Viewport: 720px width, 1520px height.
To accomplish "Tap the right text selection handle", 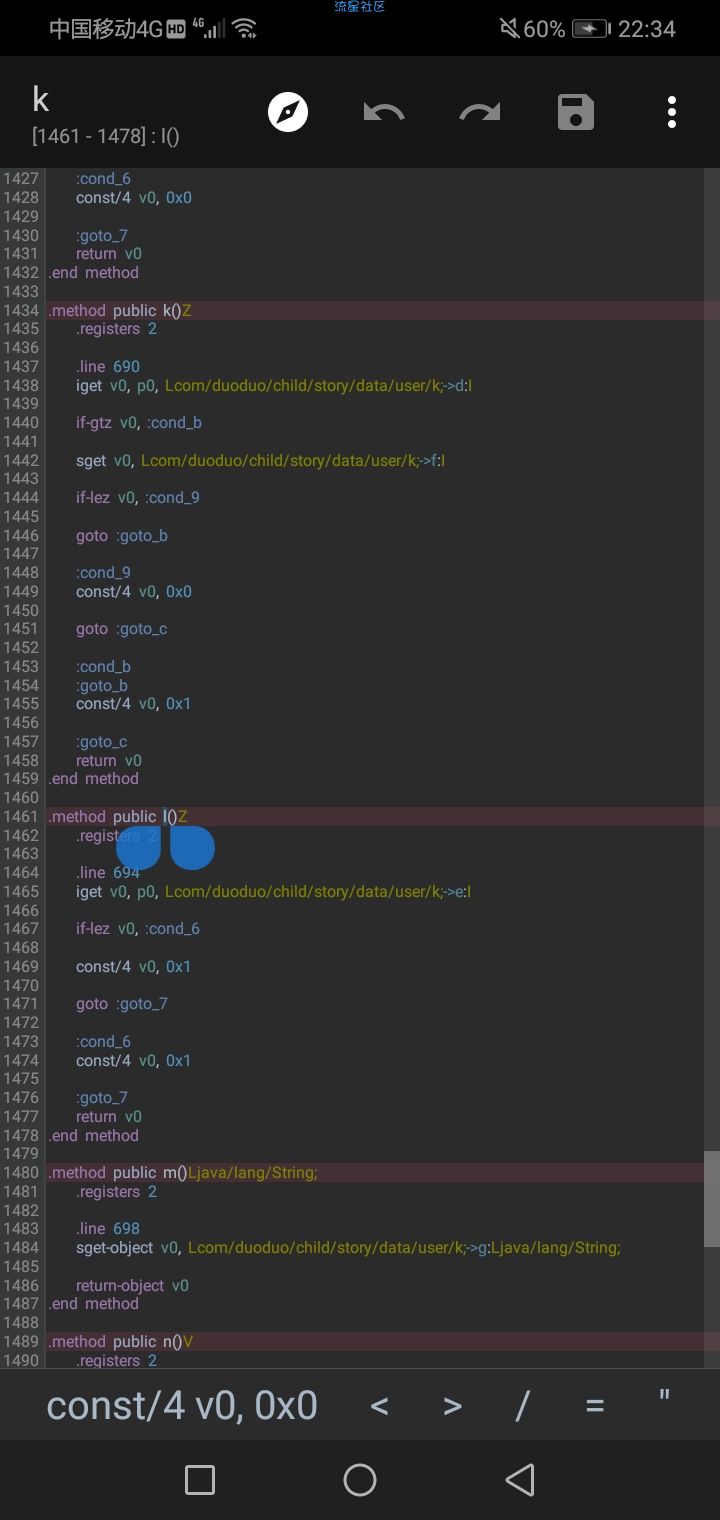I will point(192,846).
